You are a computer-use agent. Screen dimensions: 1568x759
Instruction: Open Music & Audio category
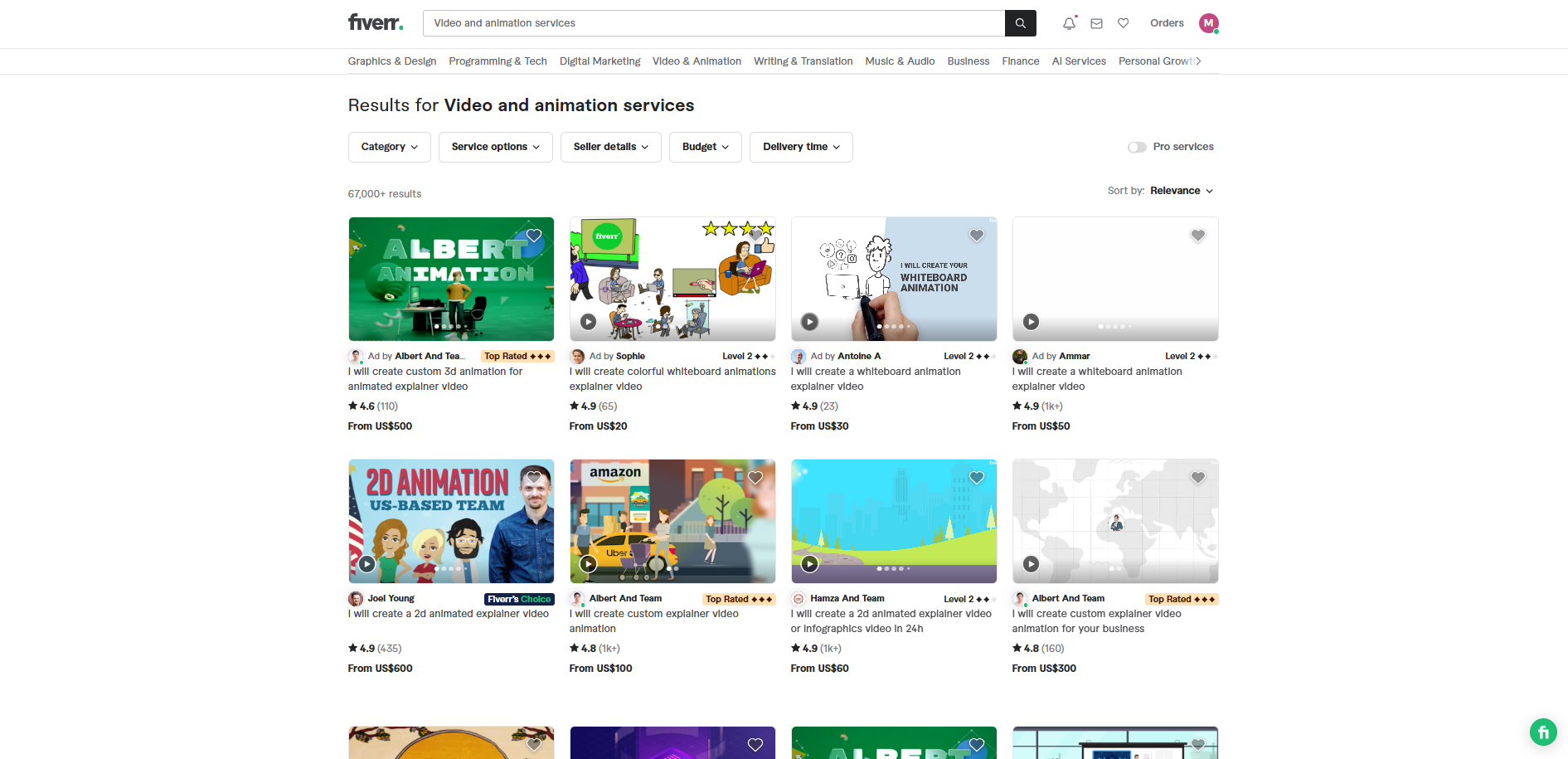900,61
